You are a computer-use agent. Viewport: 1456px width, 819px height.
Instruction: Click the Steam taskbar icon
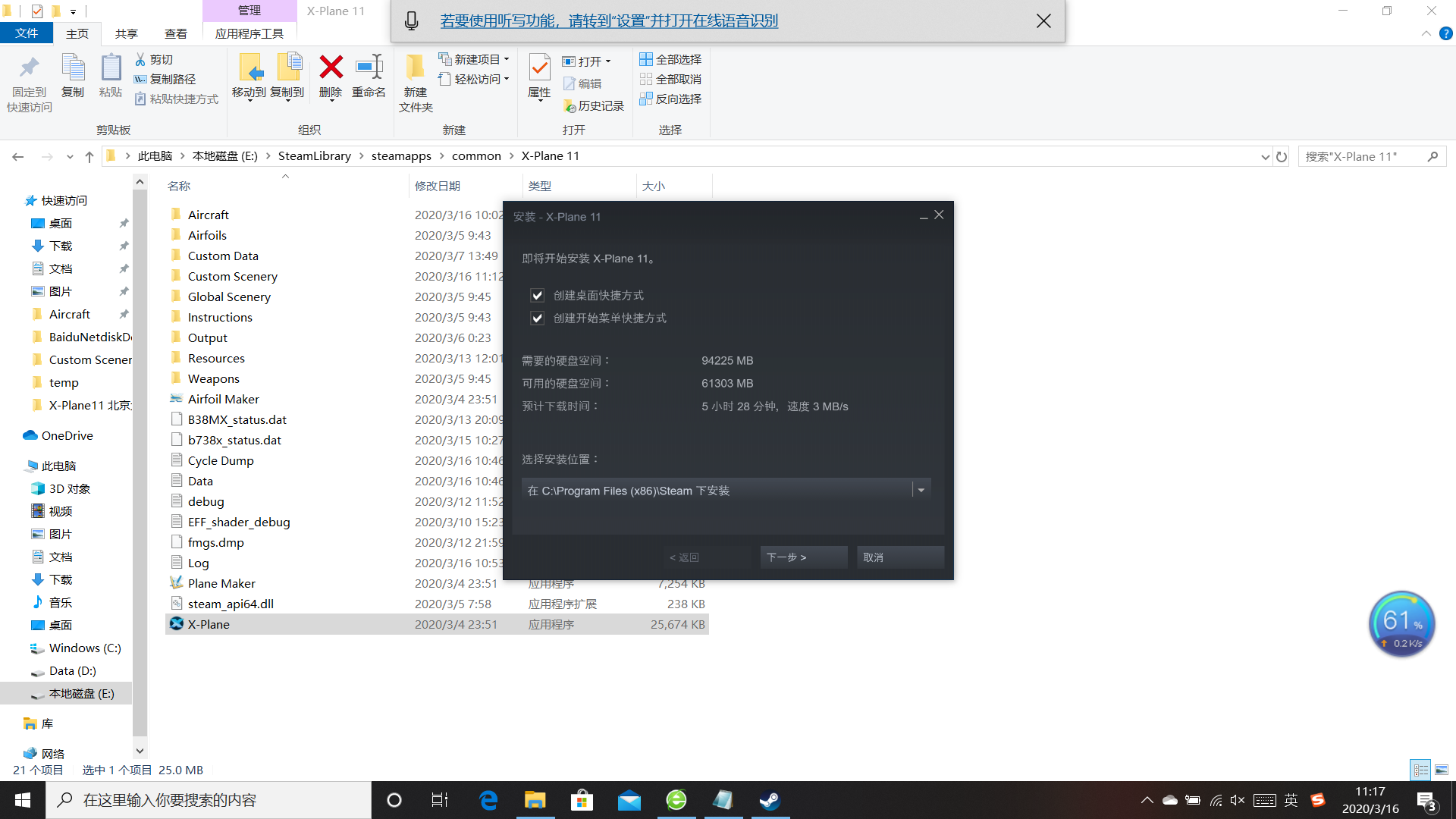point(769,799)
